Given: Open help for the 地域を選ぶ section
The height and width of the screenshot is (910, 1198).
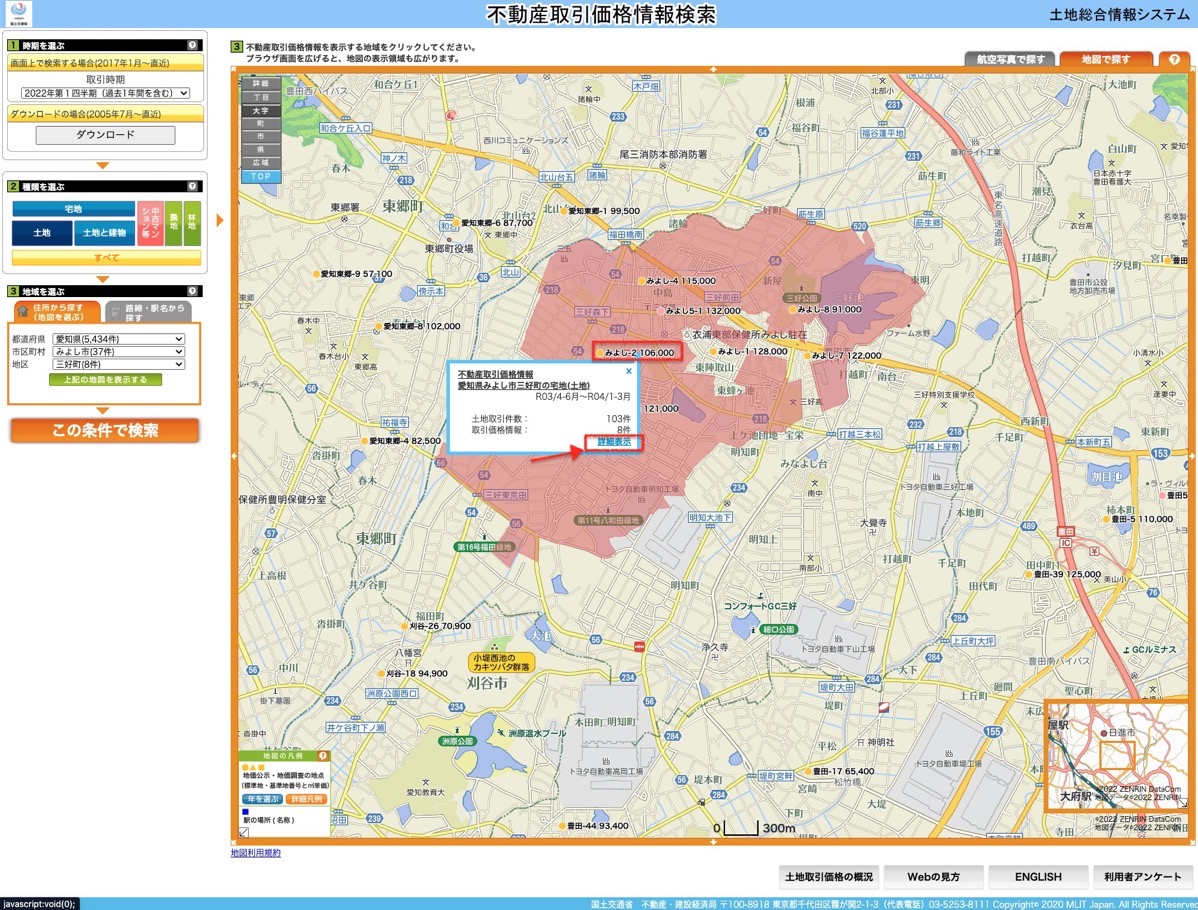Looking at the screenshot, I should (193, 291).
